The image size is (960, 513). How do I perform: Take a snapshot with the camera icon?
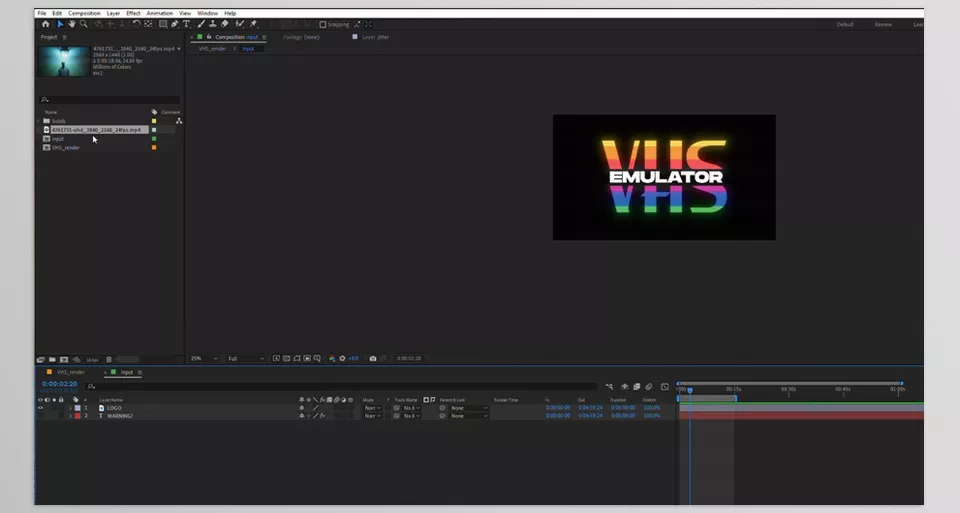pyautogui.click(x=372, y=358)
